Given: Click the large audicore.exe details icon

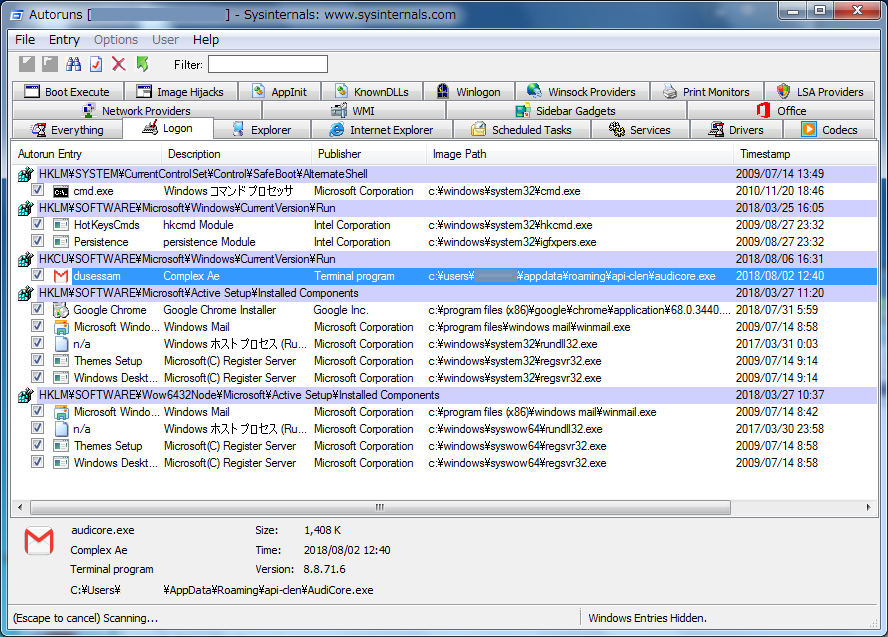Looking at the screenshot, I should tap(39, 541).
